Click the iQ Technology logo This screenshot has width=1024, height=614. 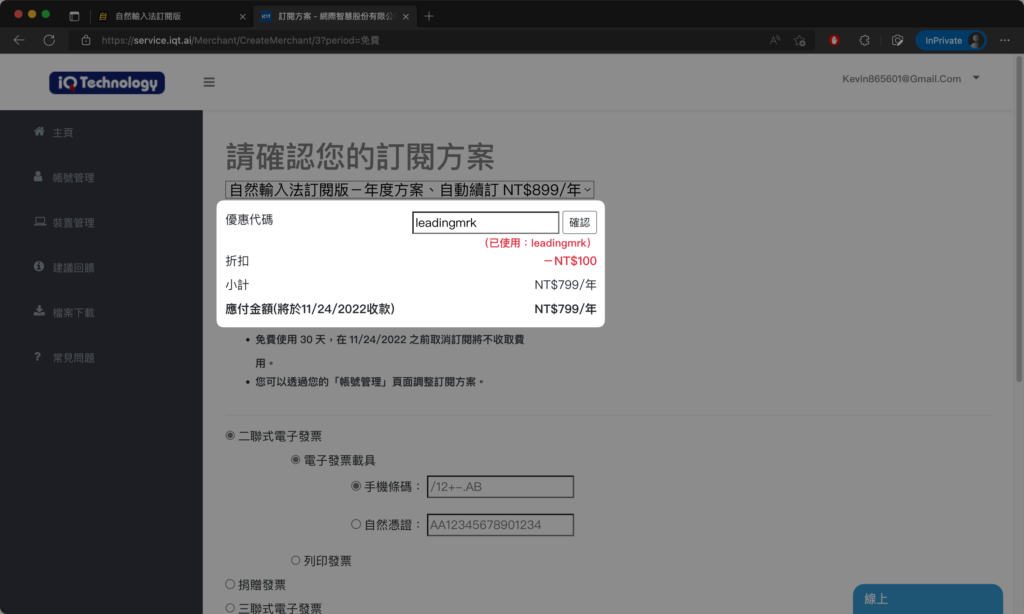tap(107, 83)
